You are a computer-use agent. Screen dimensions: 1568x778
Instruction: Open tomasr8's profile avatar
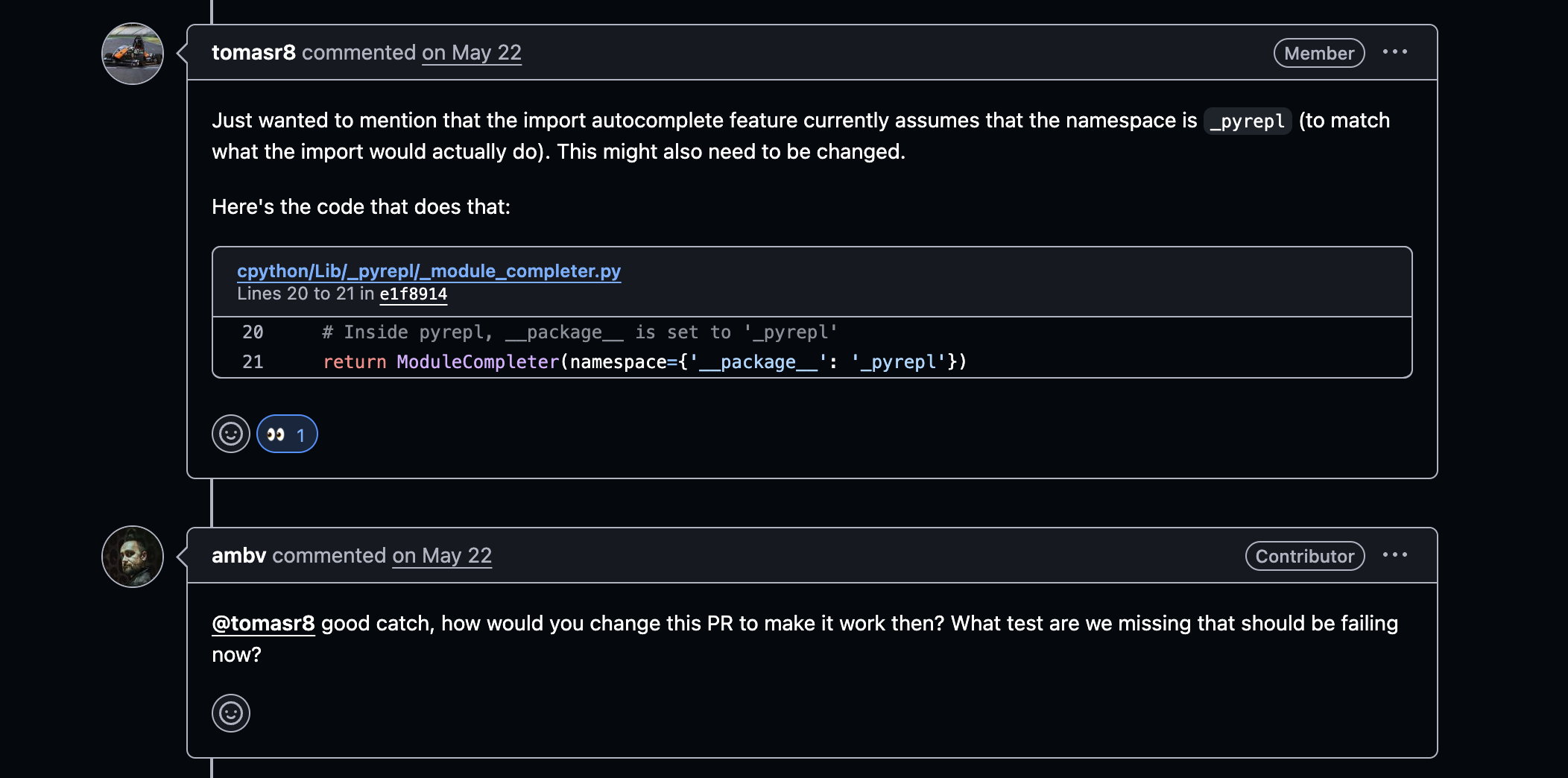[x=133, y=54]
